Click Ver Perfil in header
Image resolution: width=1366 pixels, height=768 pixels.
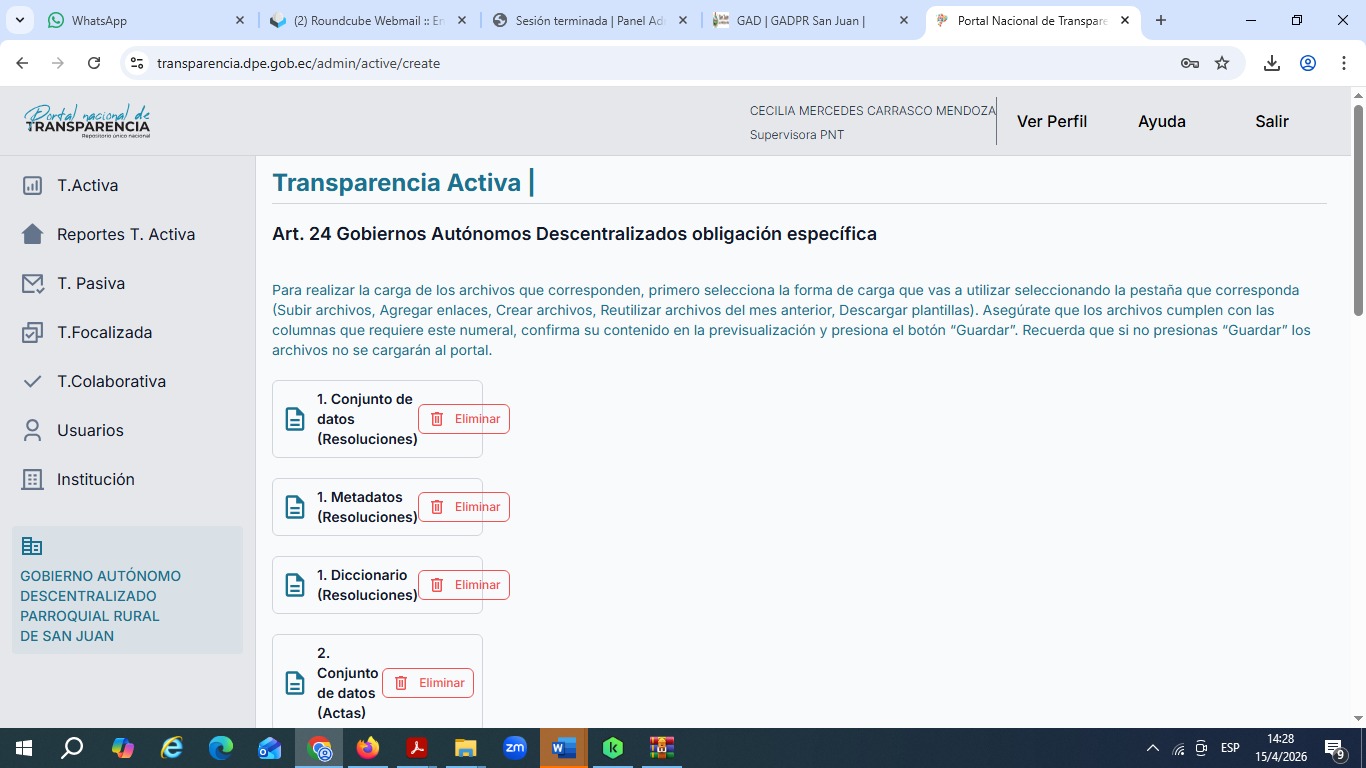pos(1051,121)
